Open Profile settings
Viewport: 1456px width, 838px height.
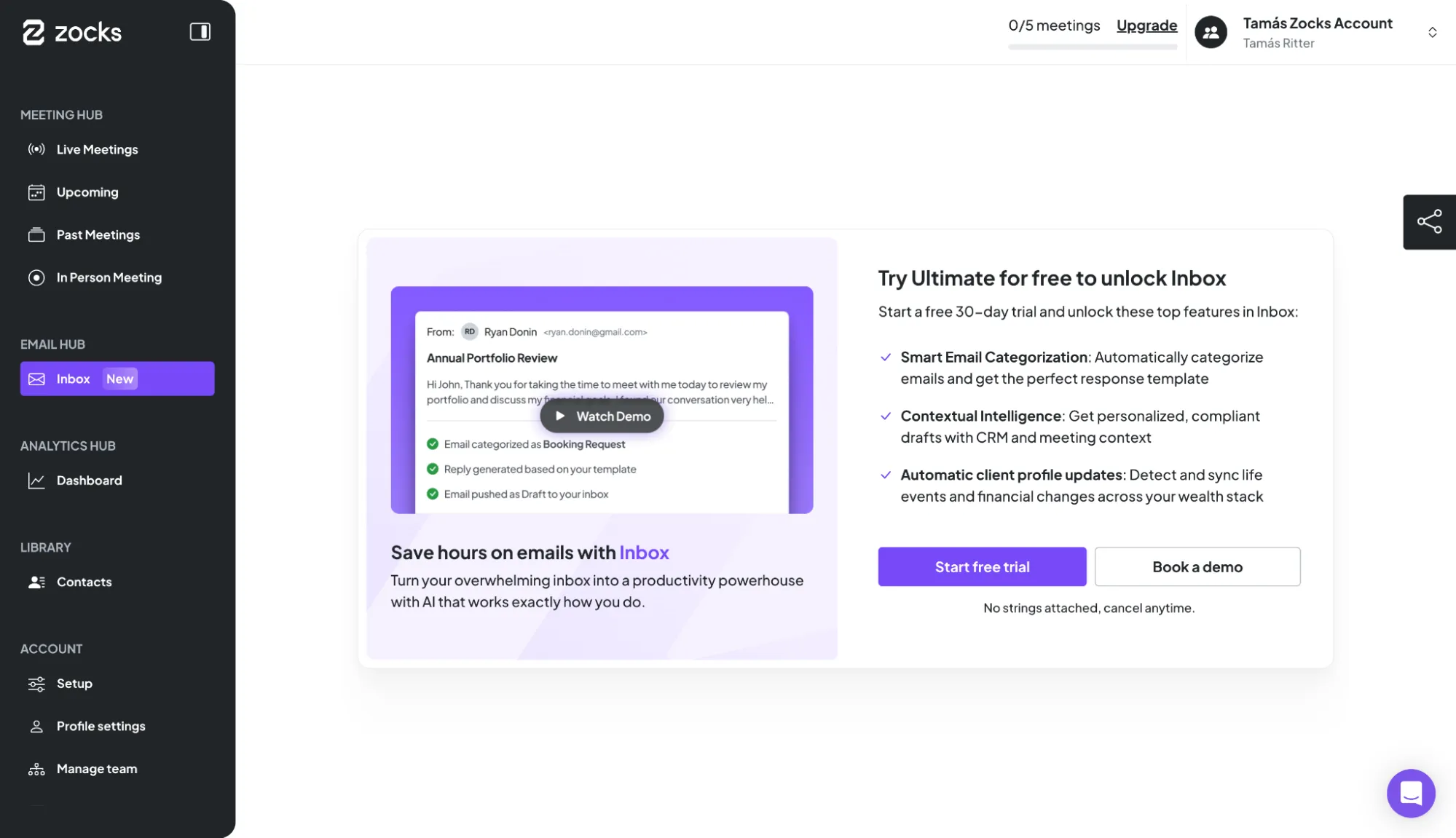click(101, 726)
